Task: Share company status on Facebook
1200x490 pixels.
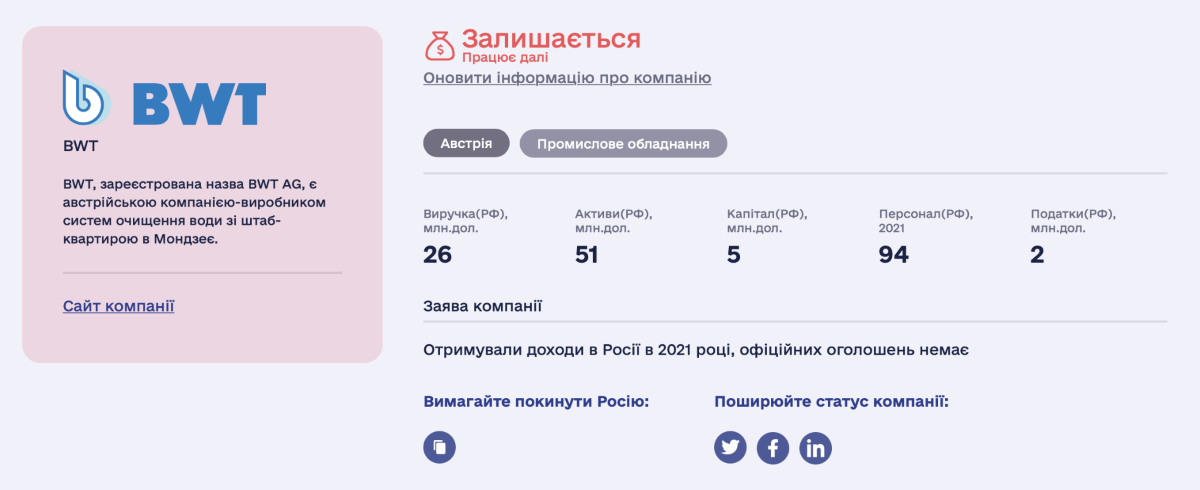Action: tap(773, 447)
